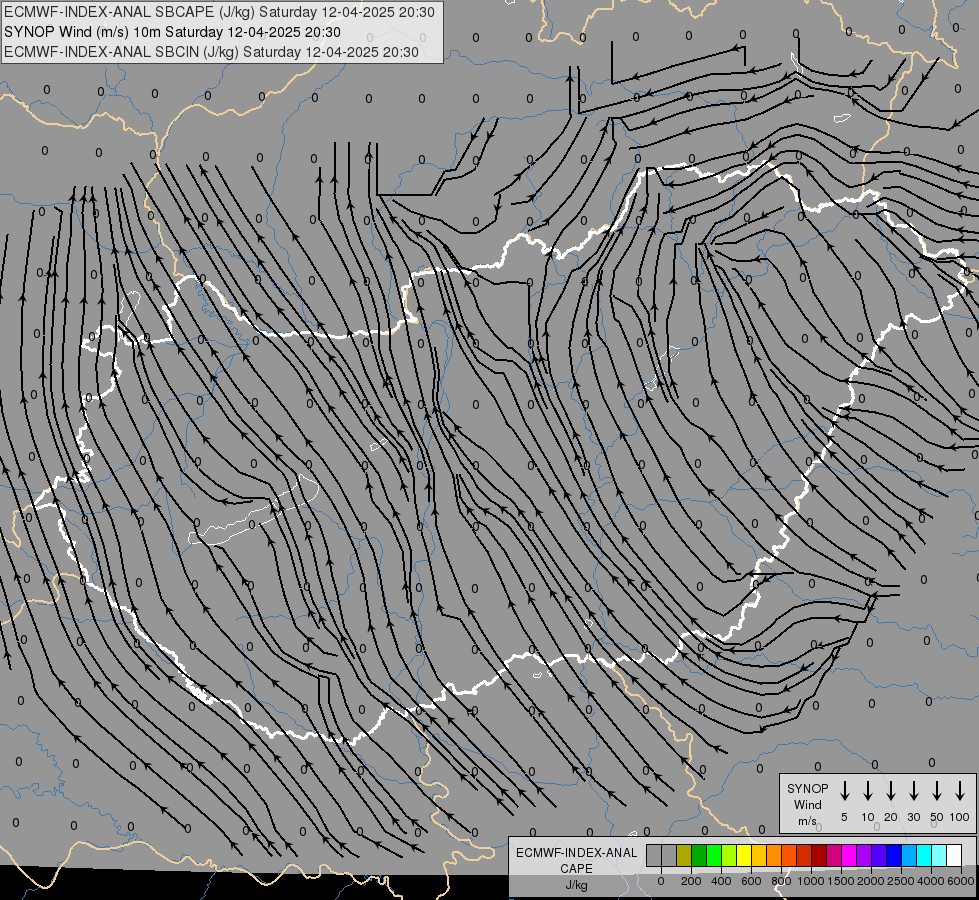Pick the indigo swatch right of 2000 tick
The height and width of the screenshot is (900, 979).
tap(878, 855)
